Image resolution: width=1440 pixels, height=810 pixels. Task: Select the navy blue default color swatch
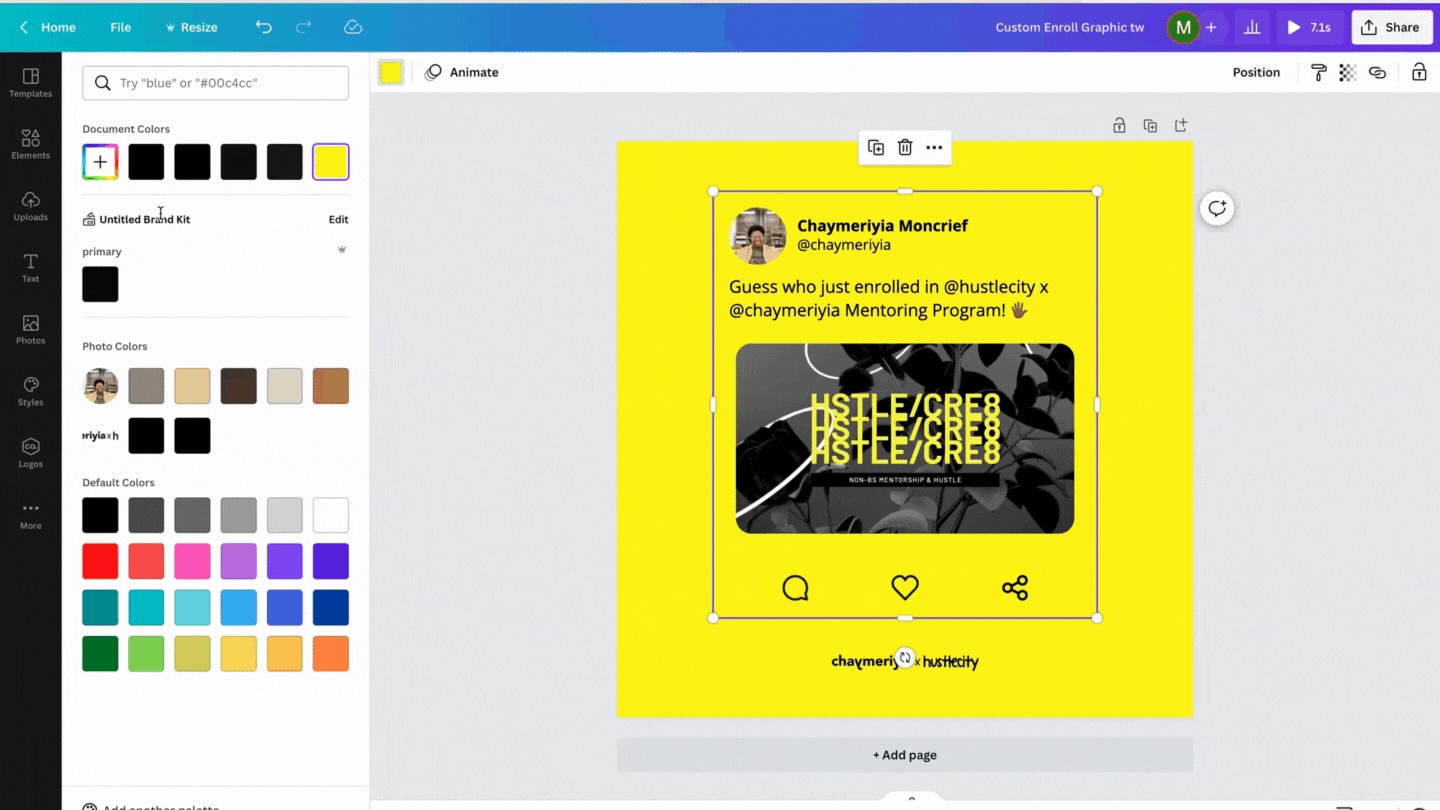point(331,608)
